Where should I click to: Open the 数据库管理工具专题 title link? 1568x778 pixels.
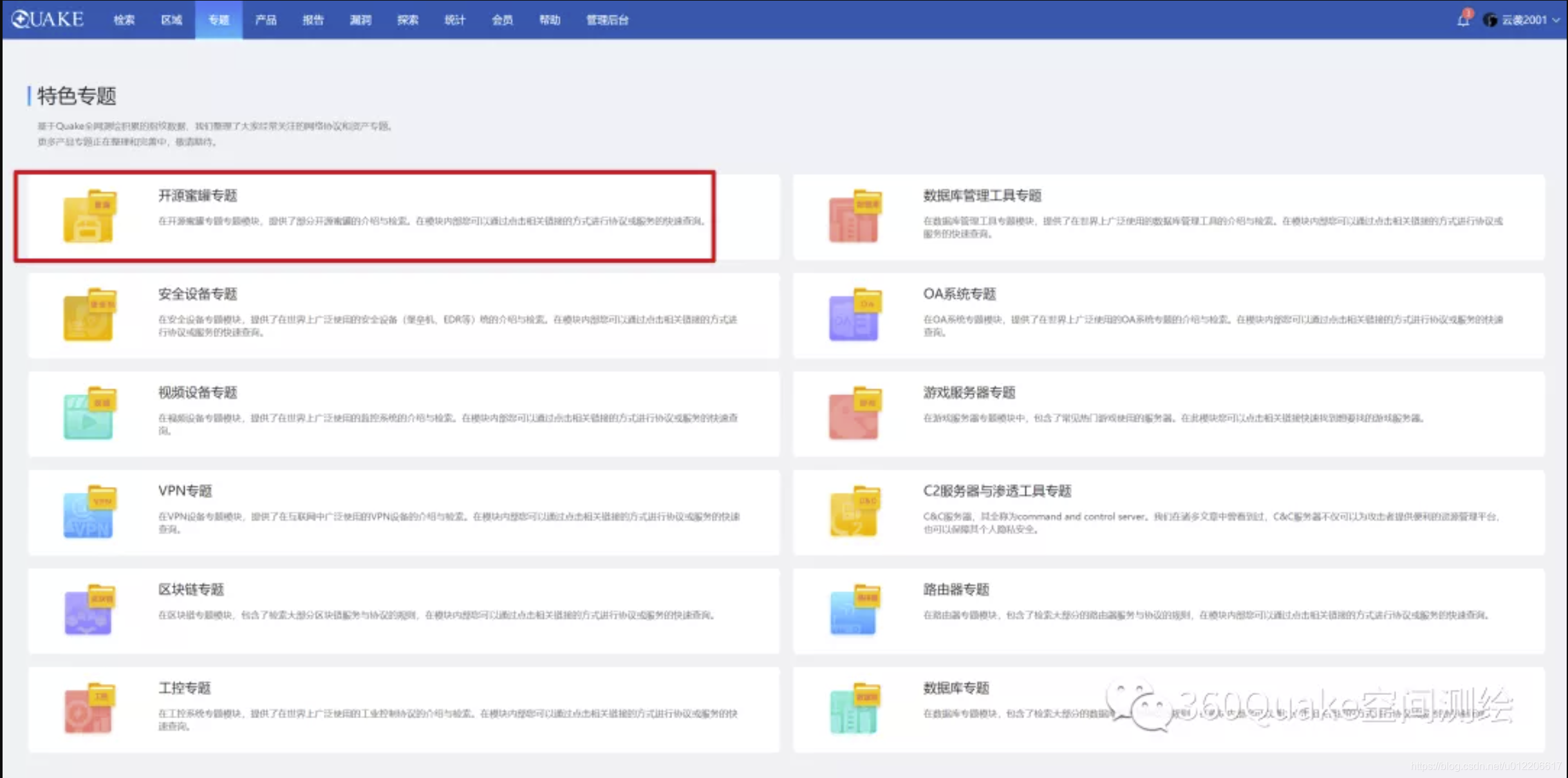coord(982,196)
